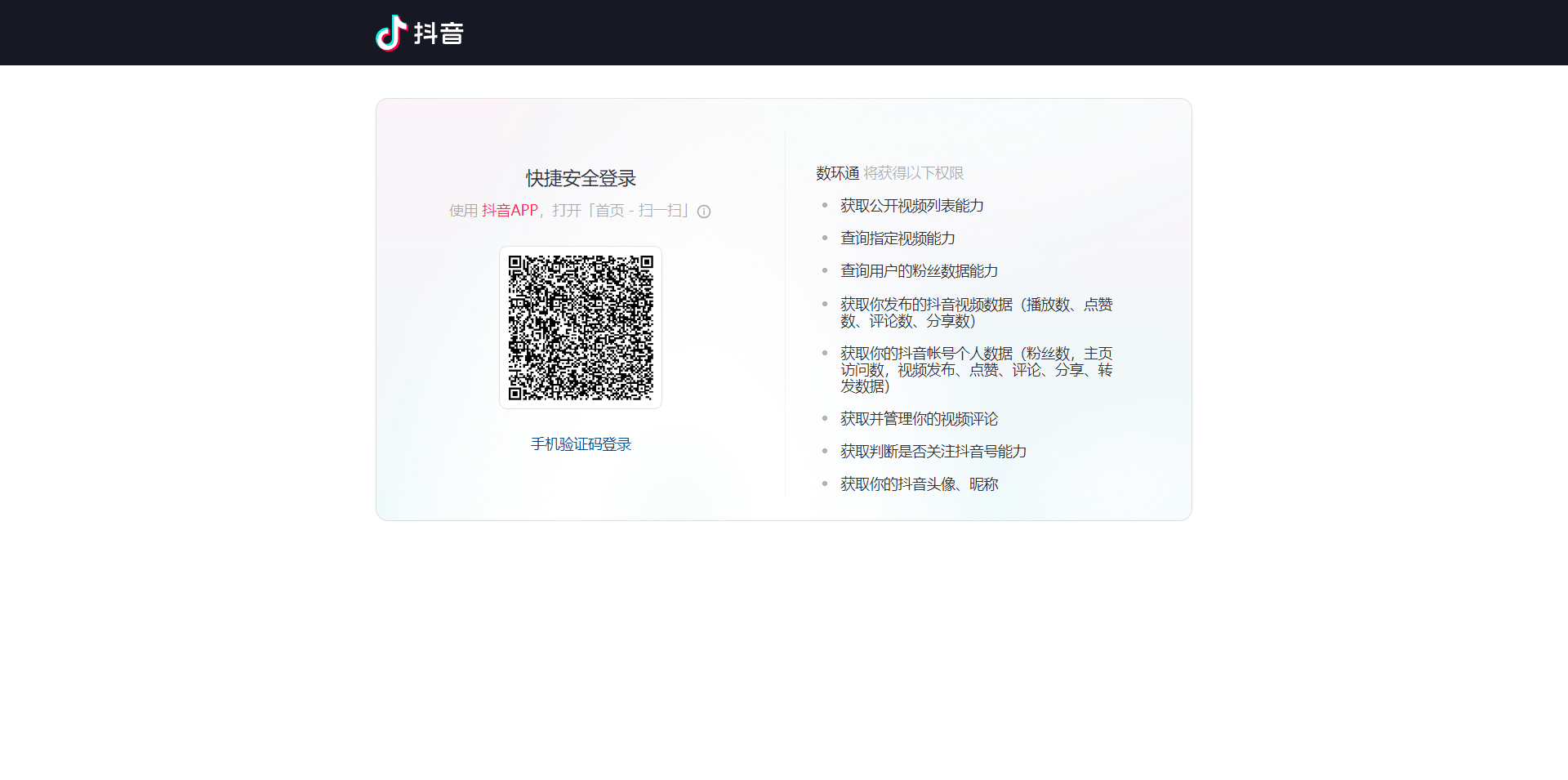Viewport: 1568px width, 780px height.
Task: Click the bullet before 获取你的抖音头像、昵称
Action: tap(825, 484)
